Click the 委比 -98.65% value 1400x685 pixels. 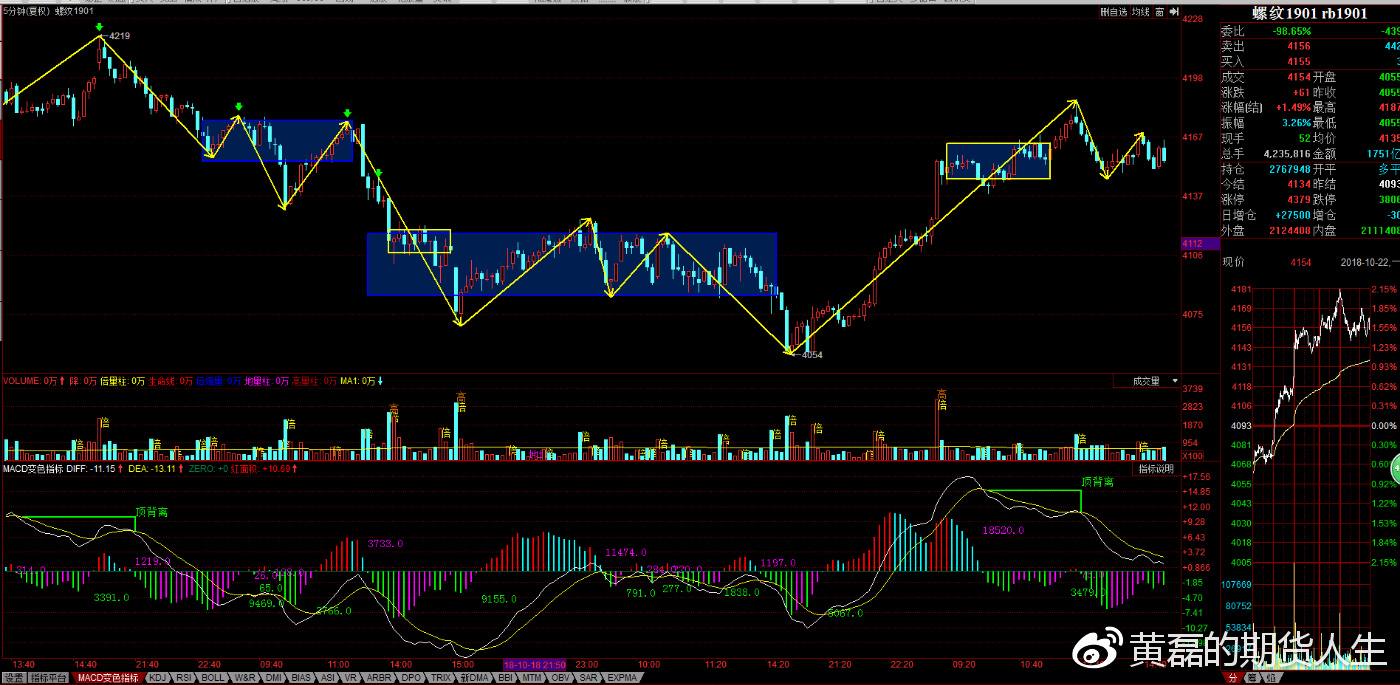coord(1291,31)
